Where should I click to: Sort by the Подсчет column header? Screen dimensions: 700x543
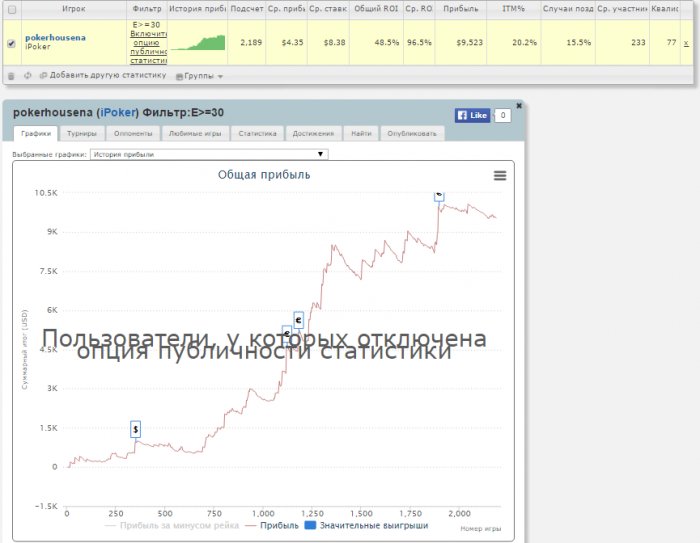[246, 9]
